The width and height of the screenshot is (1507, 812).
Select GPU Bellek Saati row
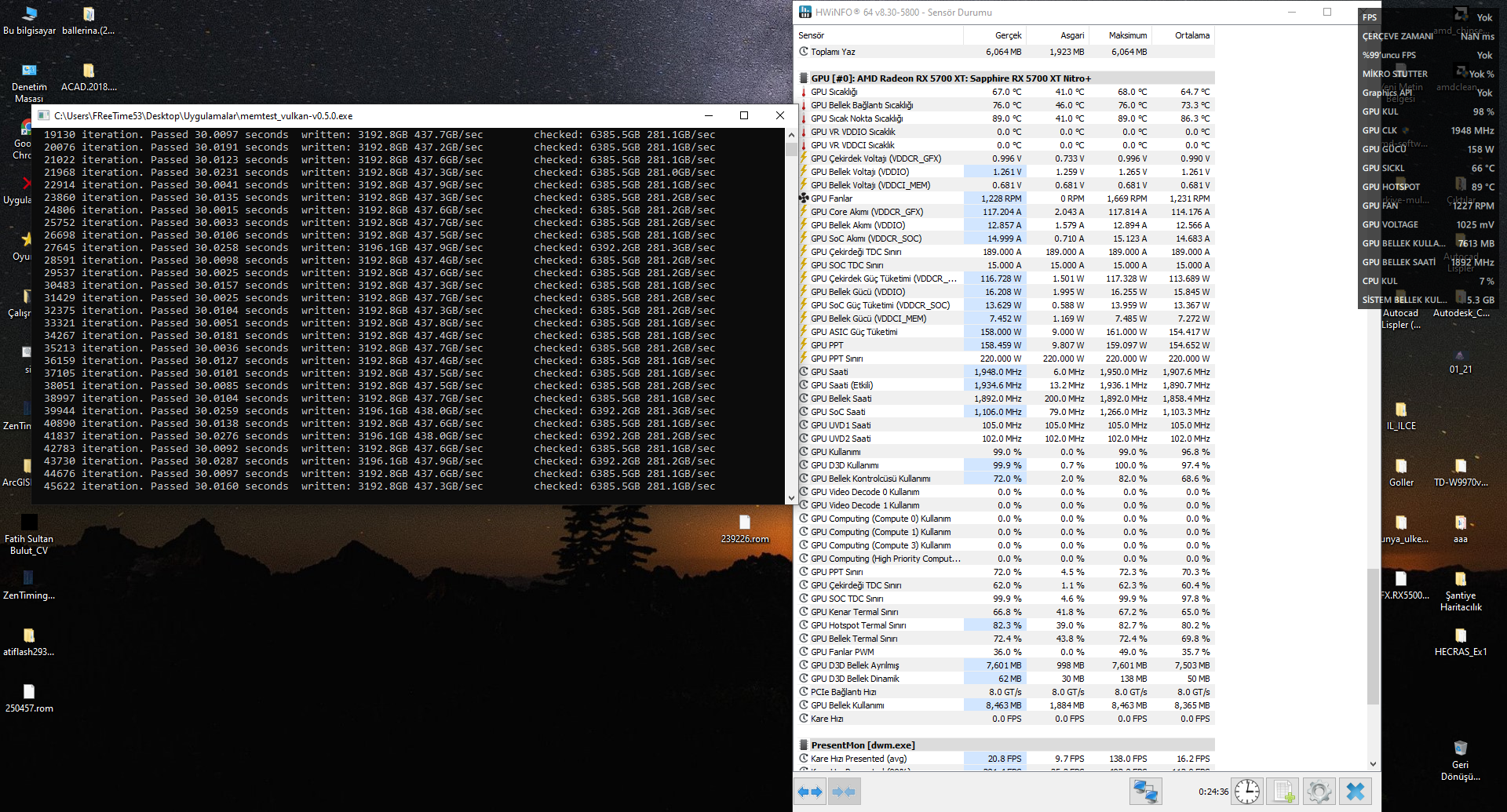pos(1006,399)
